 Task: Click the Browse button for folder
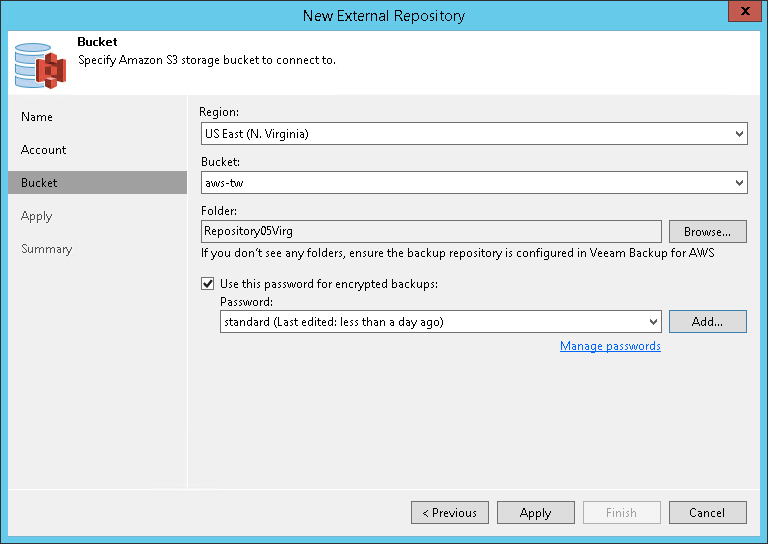pos(707,231)
